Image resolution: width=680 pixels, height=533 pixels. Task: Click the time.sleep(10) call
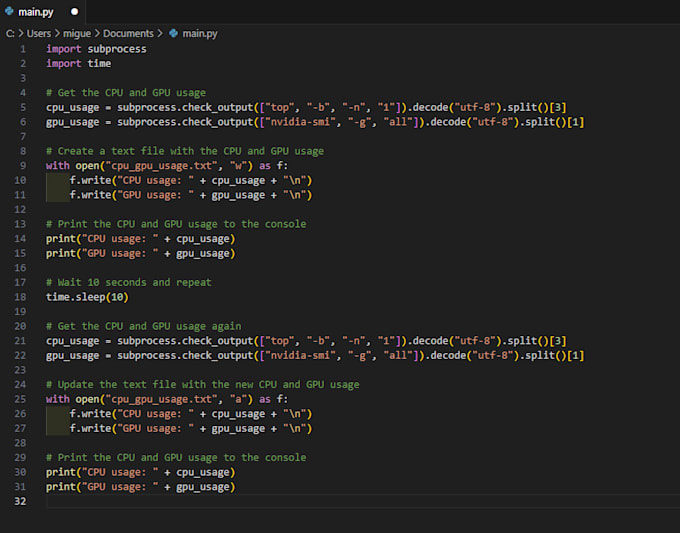point(87,297)
